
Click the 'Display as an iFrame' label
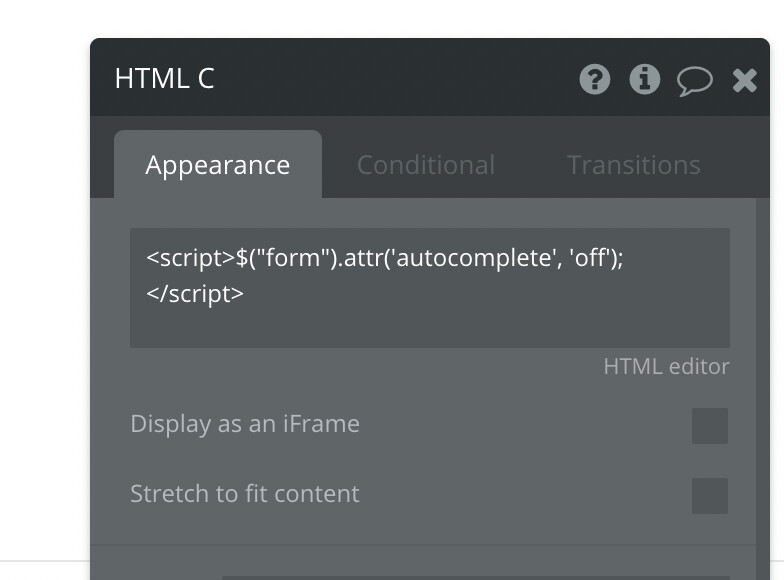pyautogui.click(x=245, y=424)
